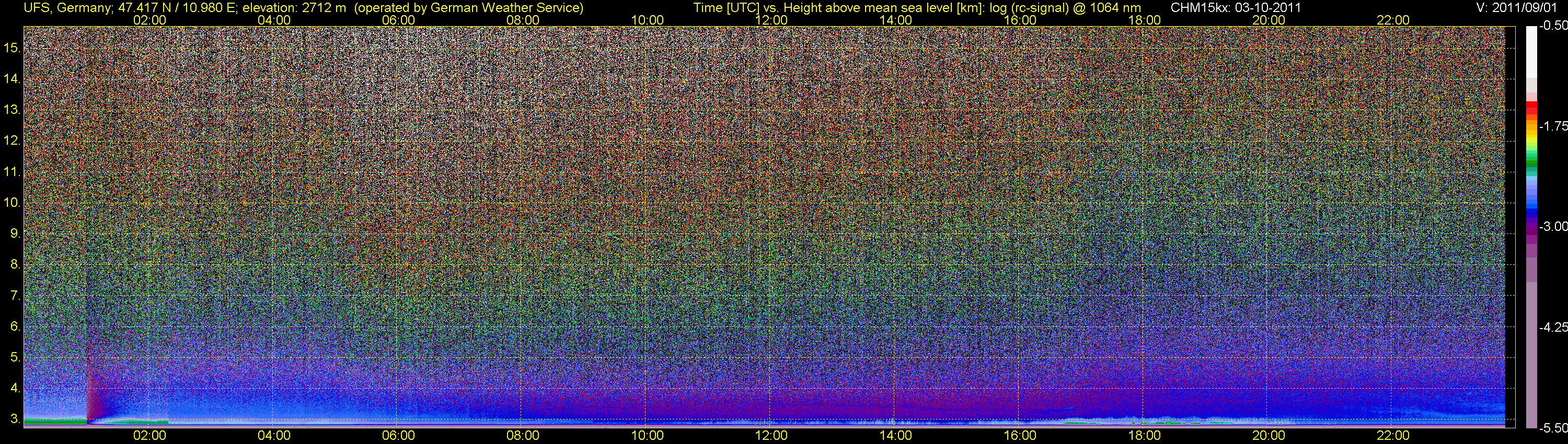The image size is (1568, 444).
Task: Click the -5.50 value on the color scale
Action: click(x=1553, y=428)
